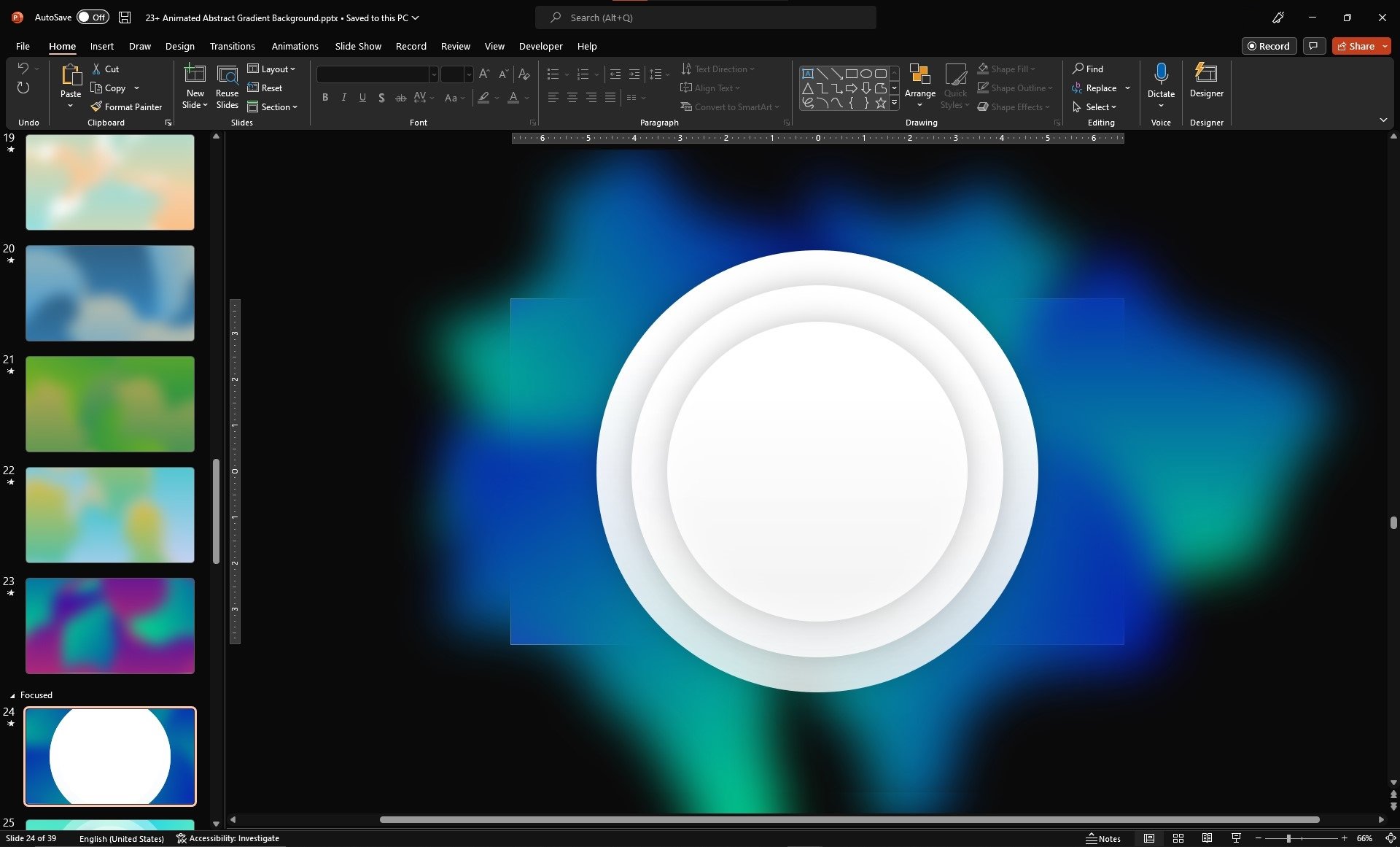Viewport: 1400px width, 847px height.
Task: Click the pen/ink icon in title bar
Action: 1278,18
